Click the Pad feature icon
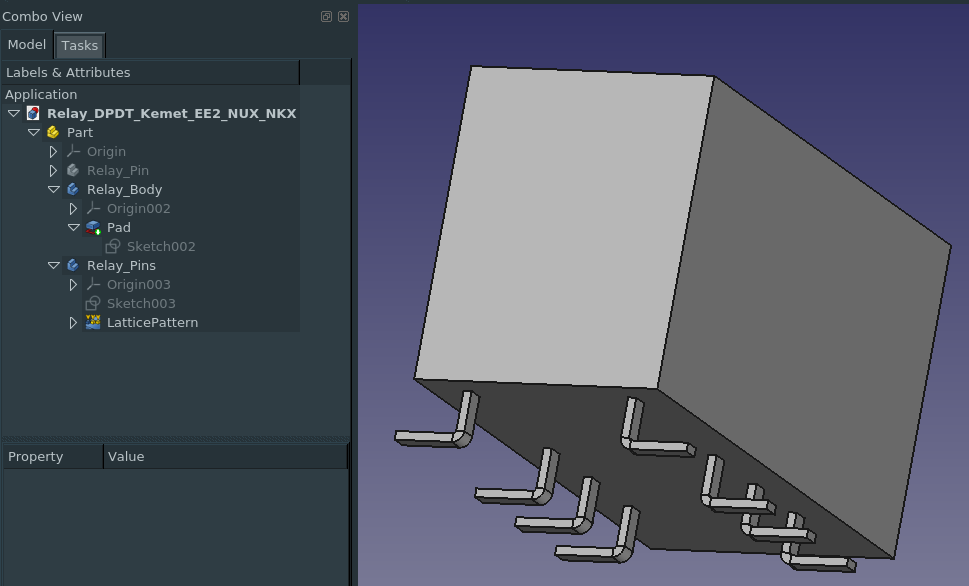 [x=93, y=228]
